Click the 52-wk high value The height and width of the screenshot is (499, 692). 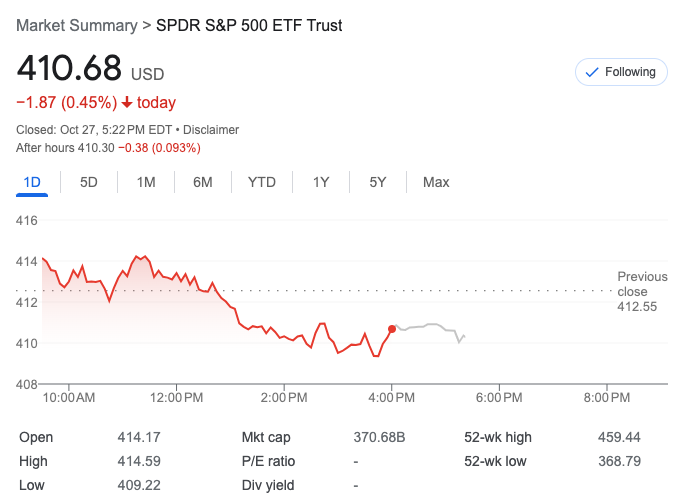pos(619,437)
